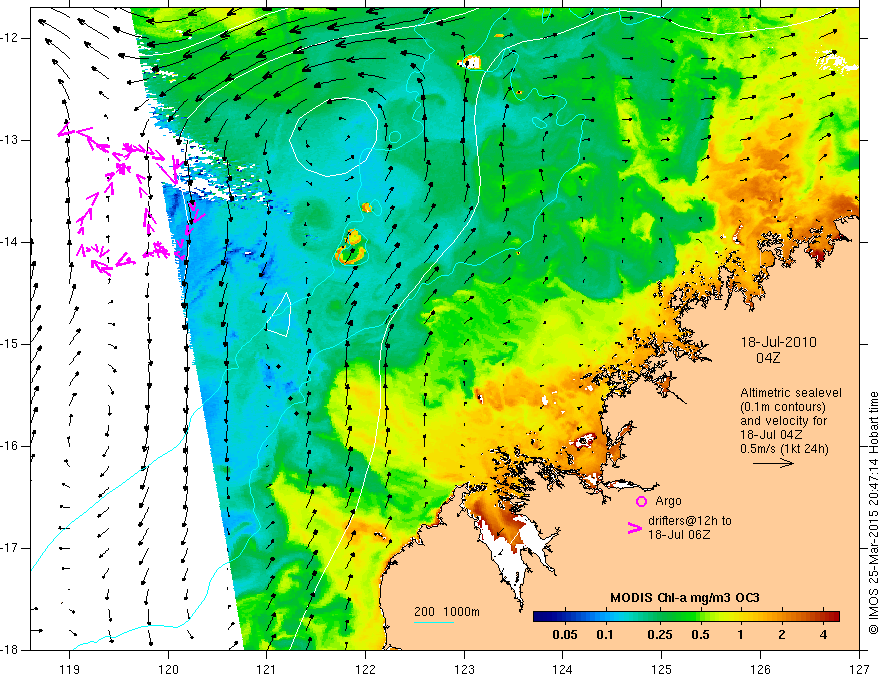Click the colorbar tick label '2'
This screenshot has width=880, height=680.
pos(782,635)
